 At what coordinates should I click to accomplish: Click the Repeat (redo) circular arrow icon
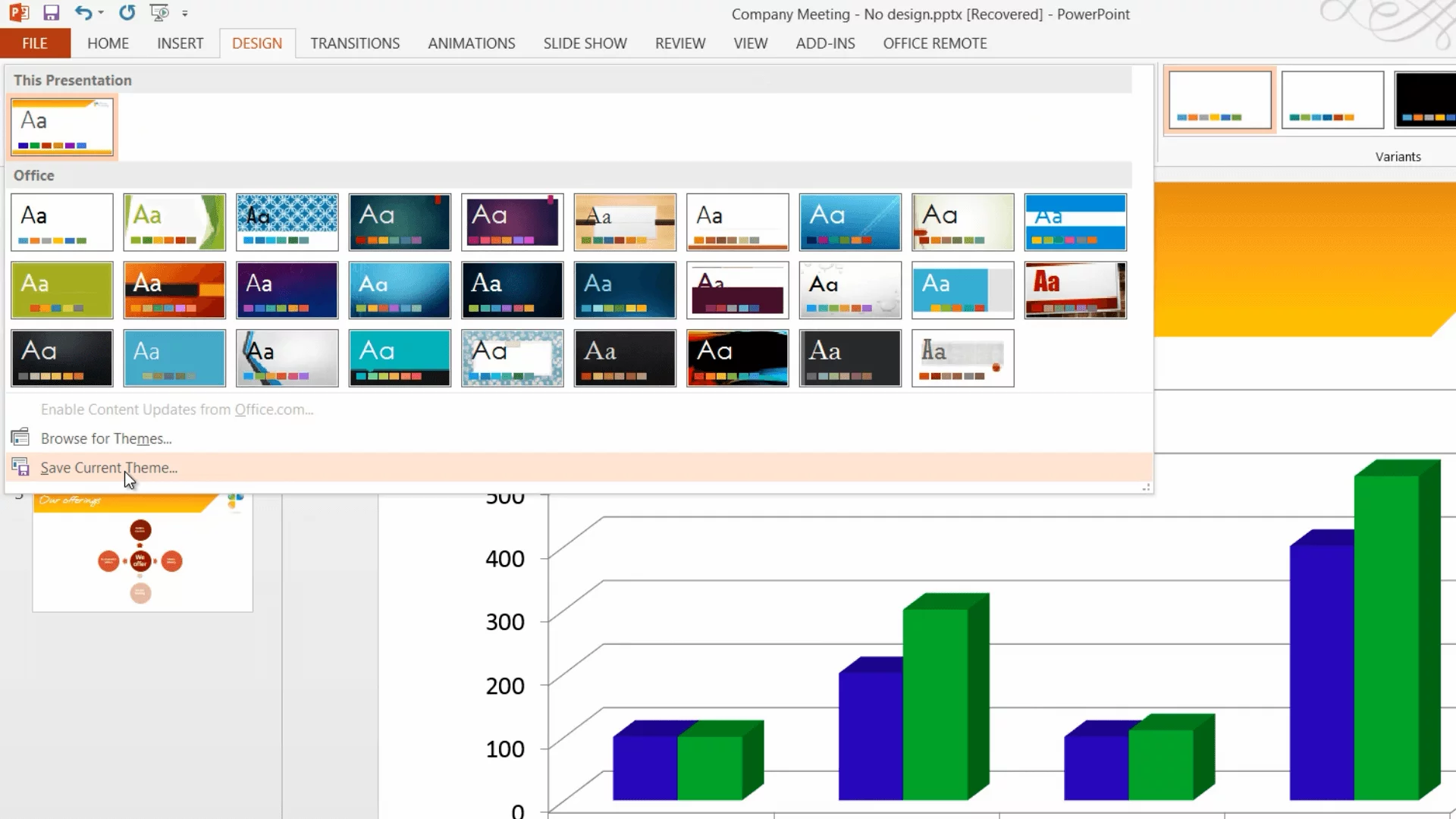(x=127, y=13)
